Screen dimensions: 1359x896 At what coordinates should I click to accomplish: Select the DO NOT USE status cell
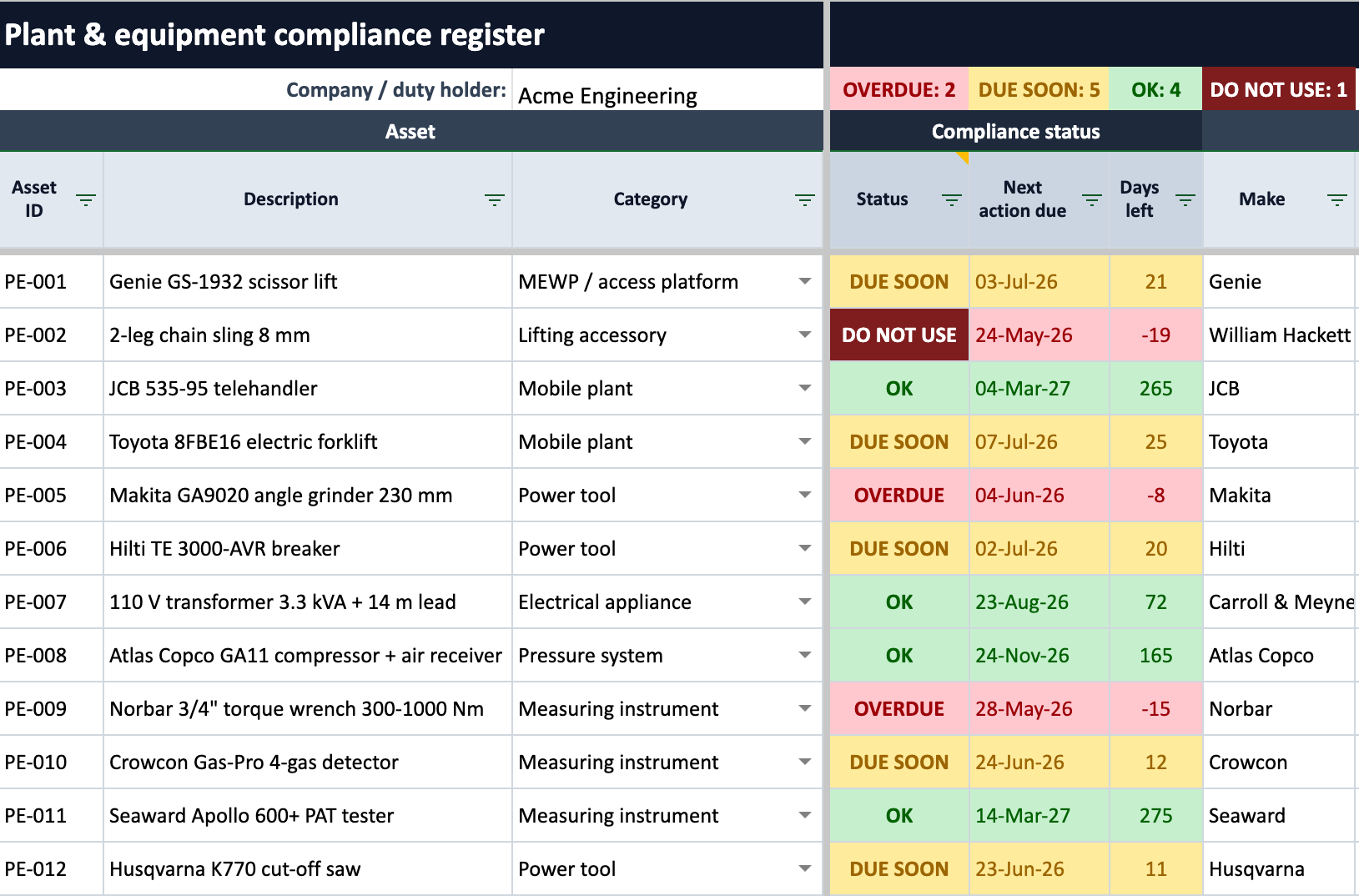(899, 335)
